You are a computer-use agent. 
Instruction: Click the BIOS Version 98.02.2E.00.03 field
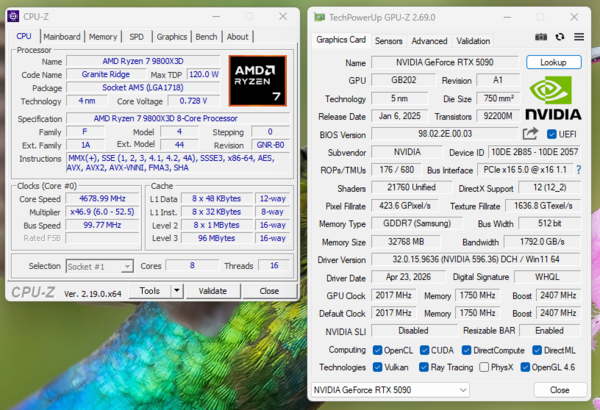click(x=445, y=134)
